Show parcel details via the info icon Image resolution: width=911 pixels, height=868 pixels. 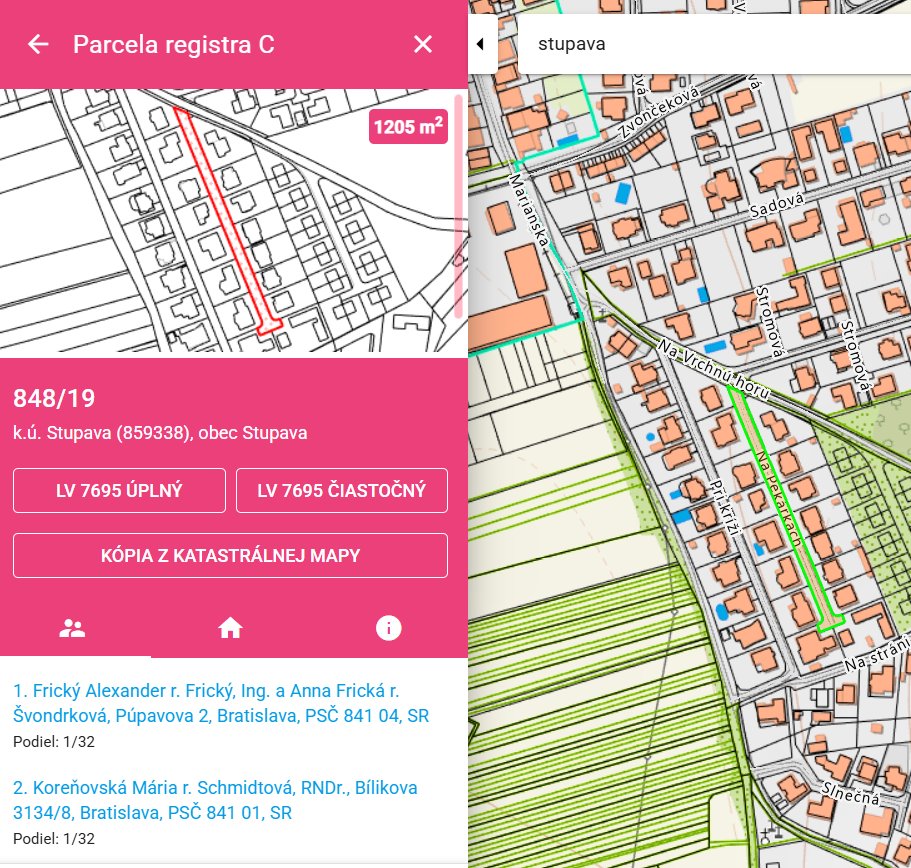click(388, 628)
